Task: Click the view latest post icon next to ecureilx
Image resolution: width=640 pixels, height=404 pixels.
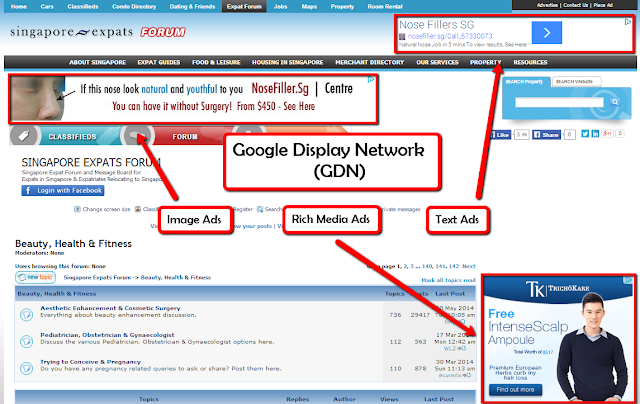Action: point(467,375)
